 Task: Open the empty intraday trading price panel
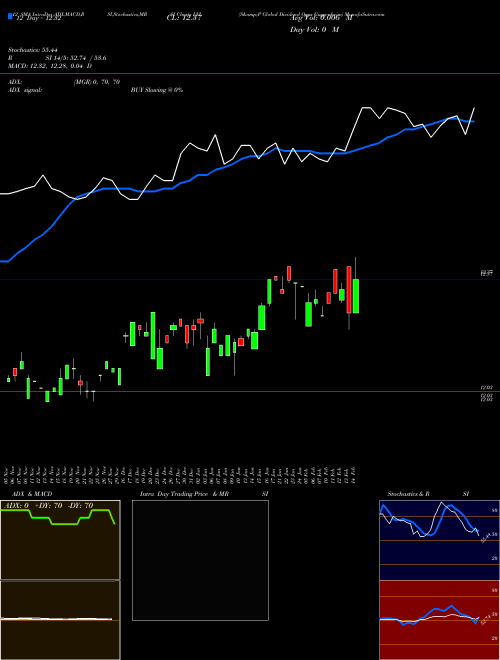pos(200,560)
